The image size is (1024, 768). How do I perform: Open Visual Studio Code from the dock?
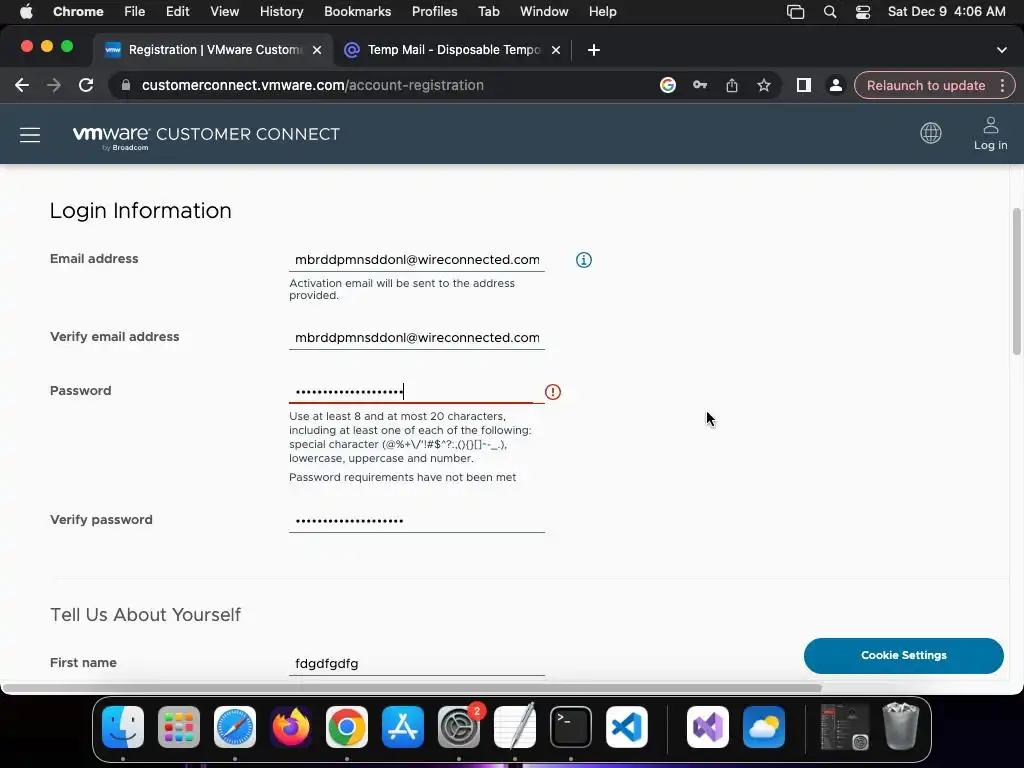point(627,727)
